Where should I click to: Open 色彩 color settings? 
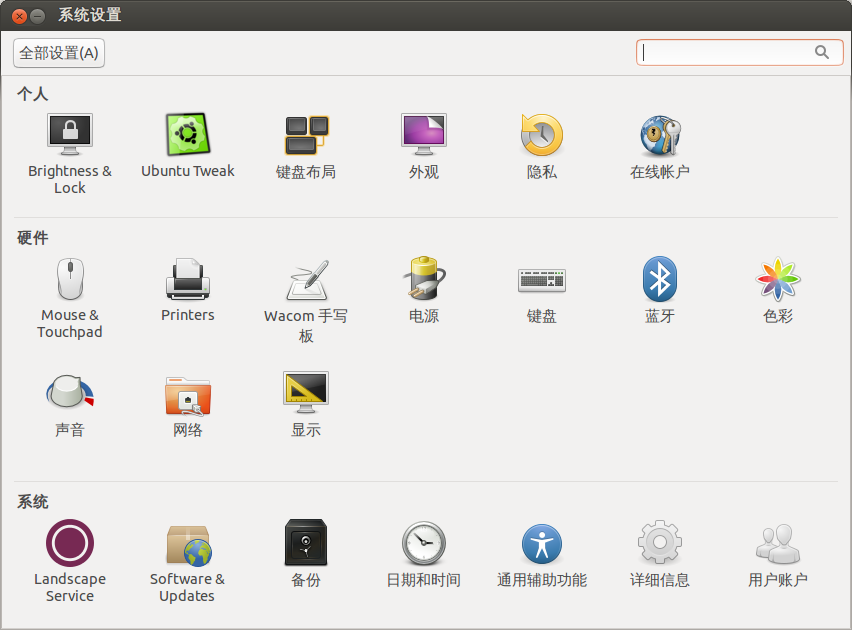[778, 290]
